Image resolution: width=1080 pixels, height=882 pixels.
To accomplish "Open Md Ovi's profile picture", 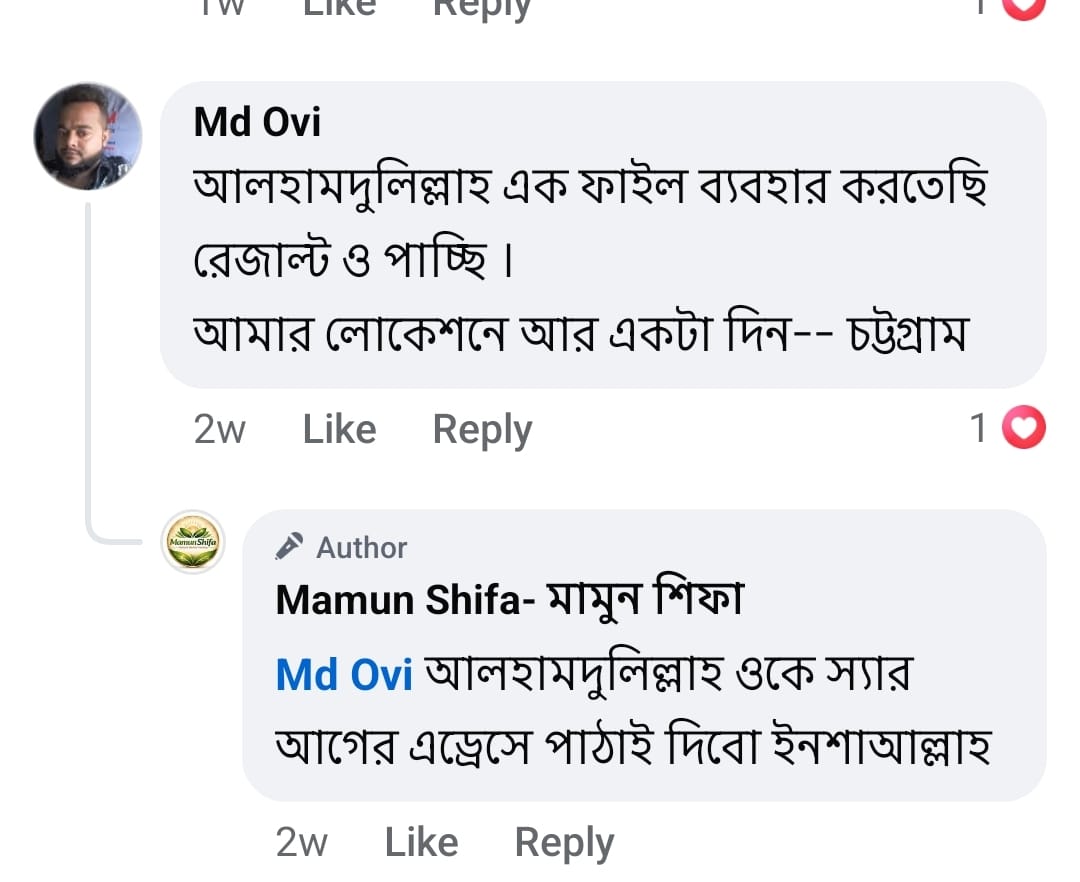I will 88,137.
